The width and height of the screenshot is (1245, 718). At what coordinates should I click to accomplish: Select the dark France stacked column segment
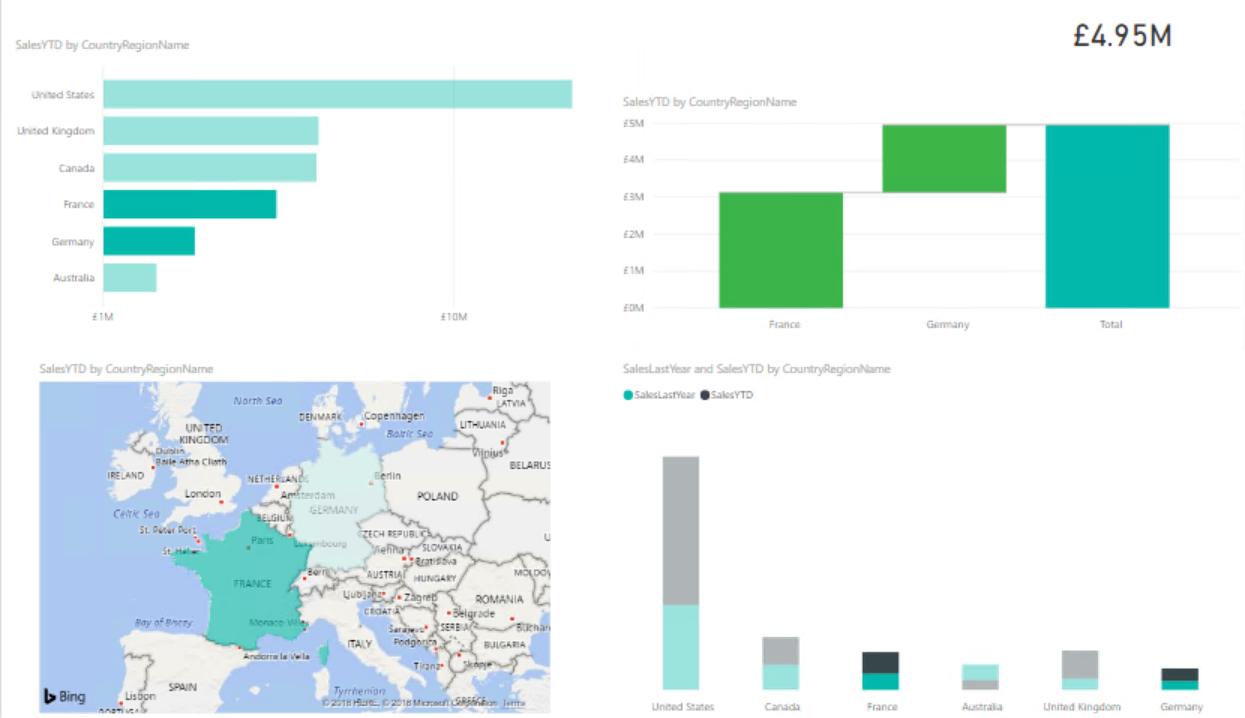coord(880,662)
